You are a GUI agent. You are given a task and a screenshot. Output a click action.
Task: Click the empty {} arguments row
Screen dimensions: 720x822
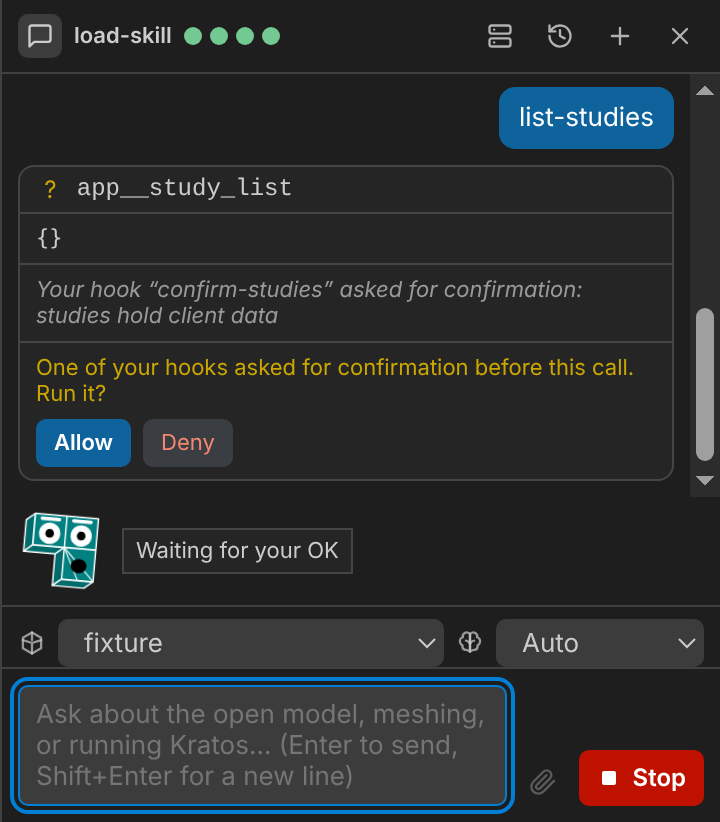346,239
